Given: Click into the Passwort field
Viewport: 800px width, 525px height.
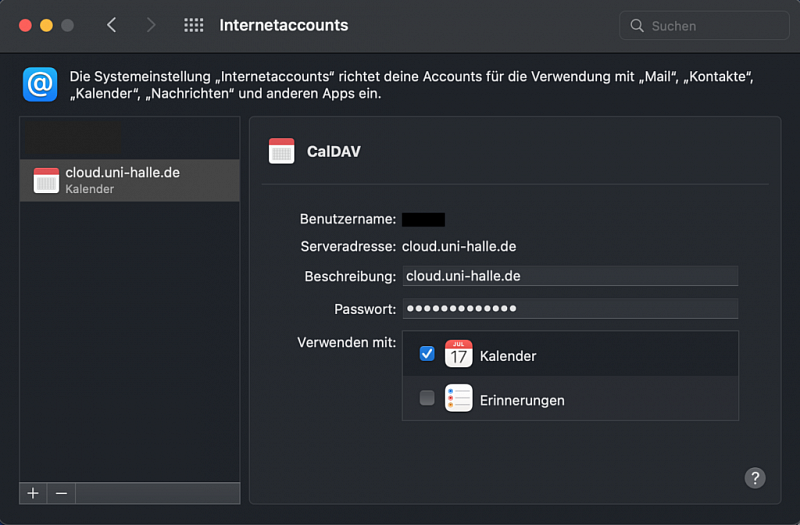Looking at the screenshot, I should 570,308.
